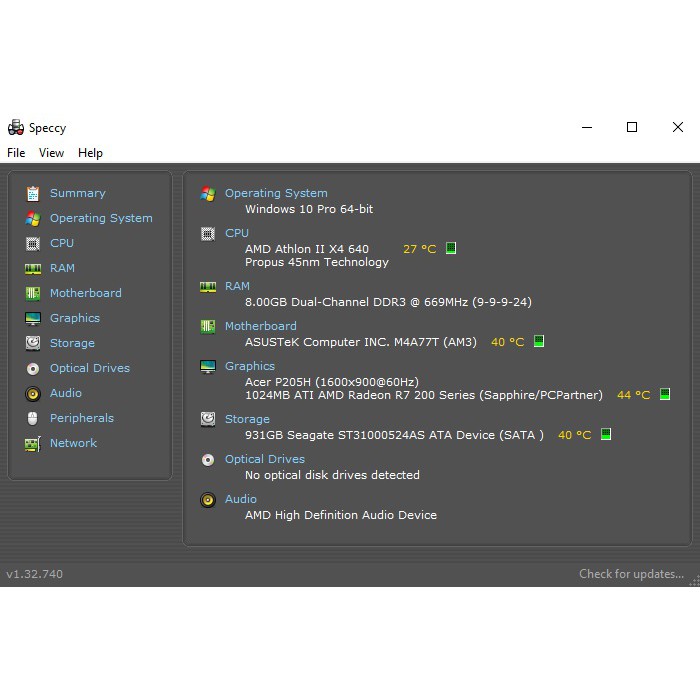Select Motherboard label in the sidebar

(x=86, y=293)
